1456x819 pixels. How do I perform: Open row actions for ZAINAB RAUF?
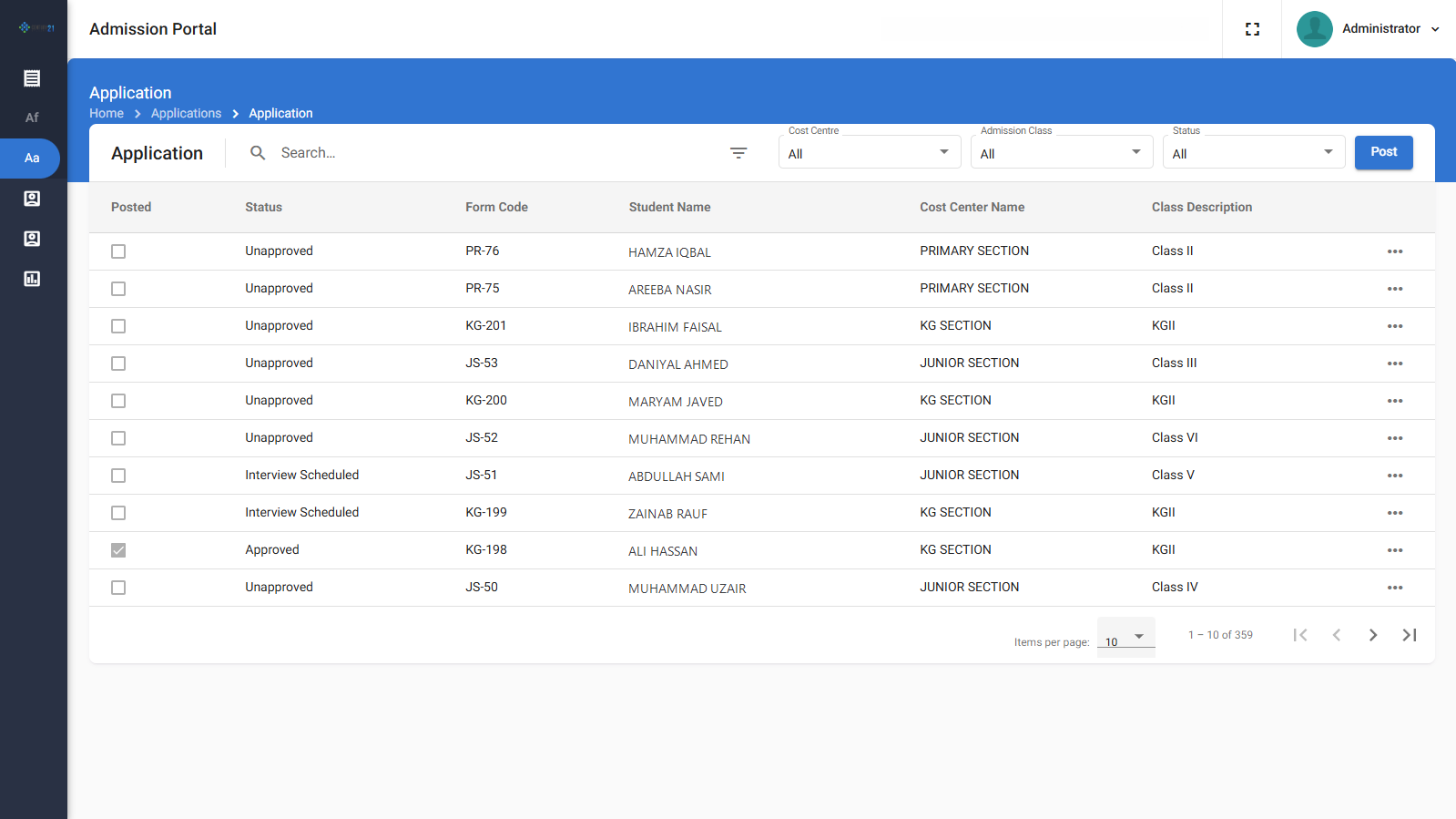1395,513
